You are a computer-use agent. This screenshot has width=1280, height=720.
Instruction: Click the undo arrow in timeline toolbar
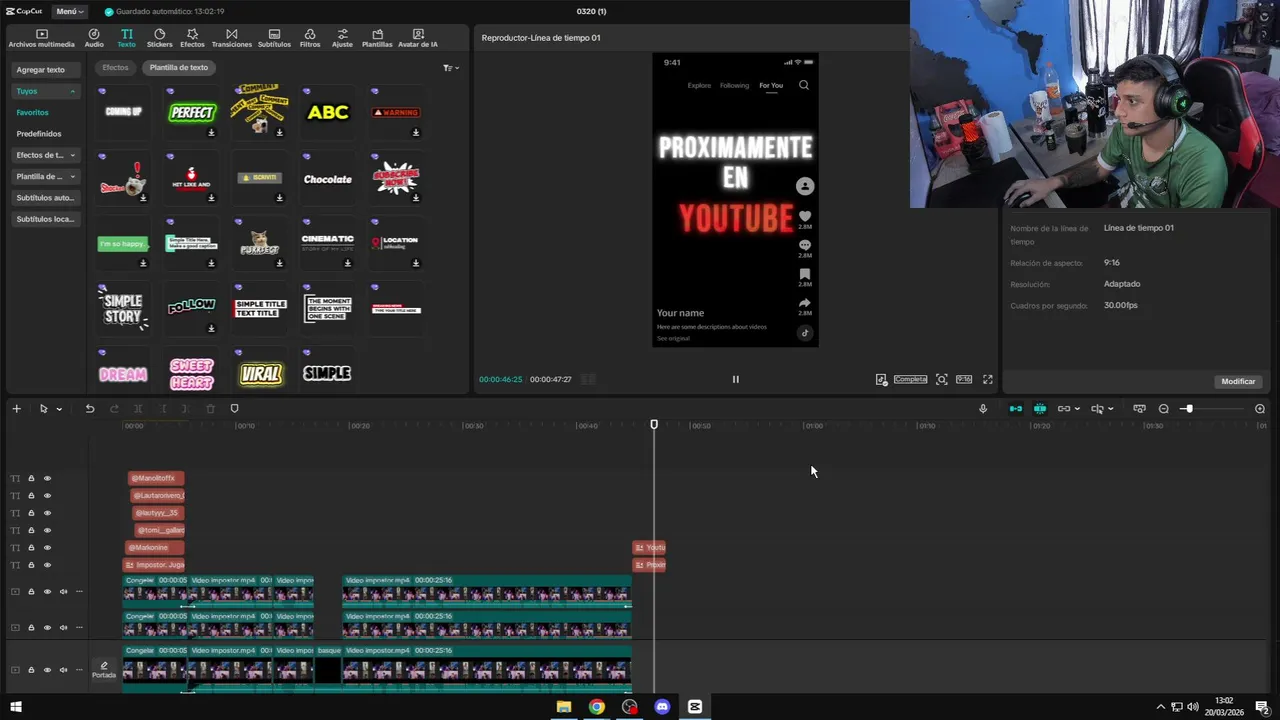coord(90,408)
